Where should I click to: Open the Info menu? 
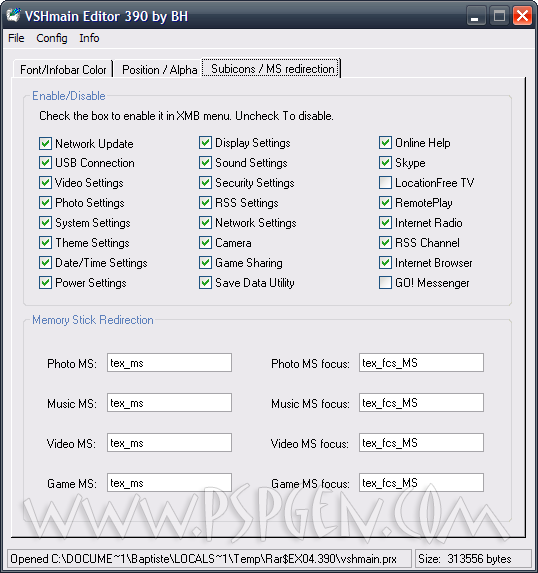coord(89,38)
